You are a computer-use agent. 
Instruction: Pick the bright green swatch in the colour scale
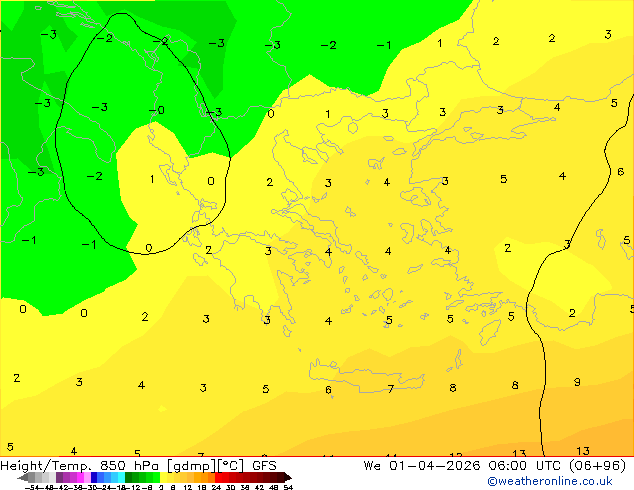156,477
